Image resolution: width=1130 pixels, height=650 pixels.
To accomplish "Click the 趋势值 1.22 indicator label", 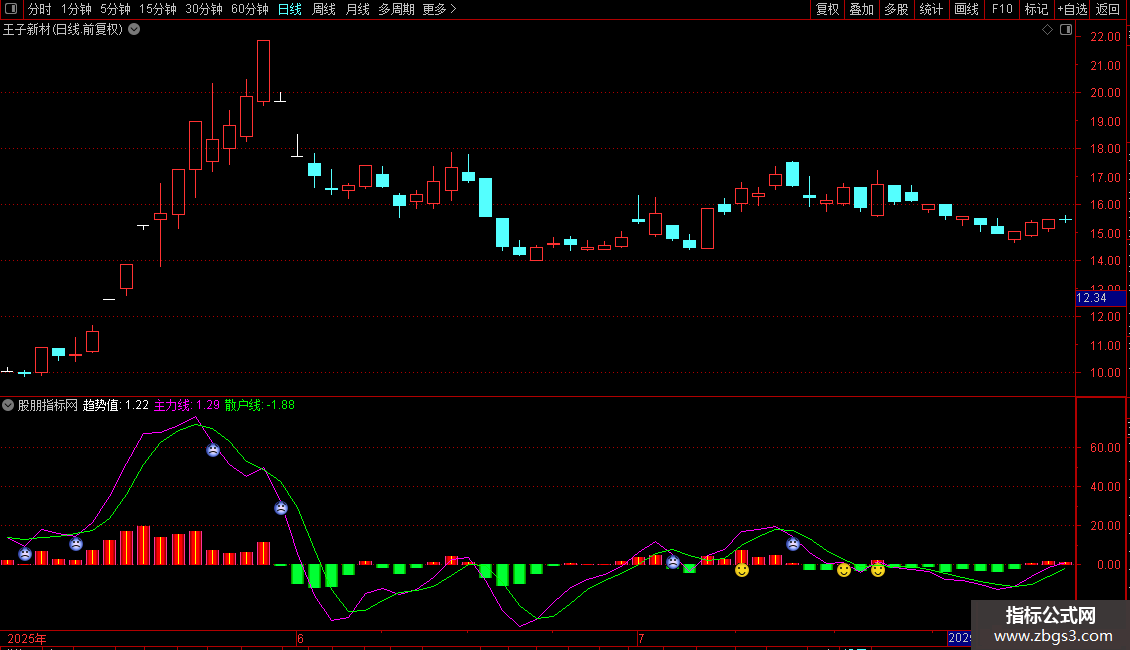I will 115,405.
